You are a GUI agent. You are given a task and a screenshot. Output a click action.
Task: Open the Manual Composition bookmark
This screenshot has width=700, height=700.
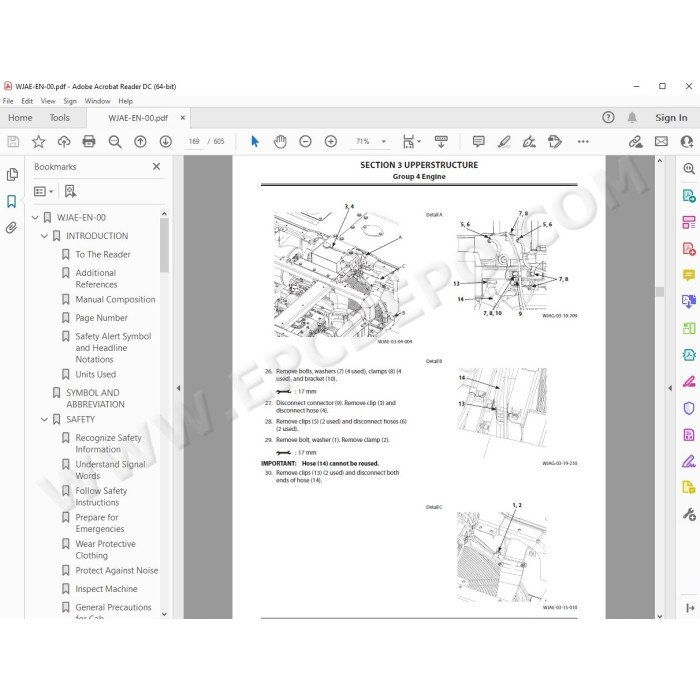point(115,300)
